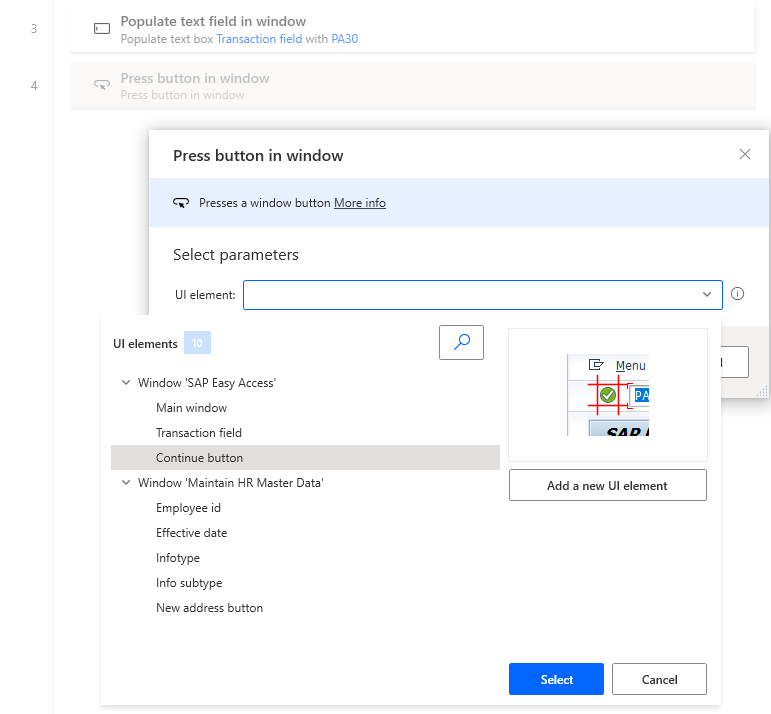Click the press-button icon on step 4
Viewport: 771px width, 714px height.
point(102,85)
